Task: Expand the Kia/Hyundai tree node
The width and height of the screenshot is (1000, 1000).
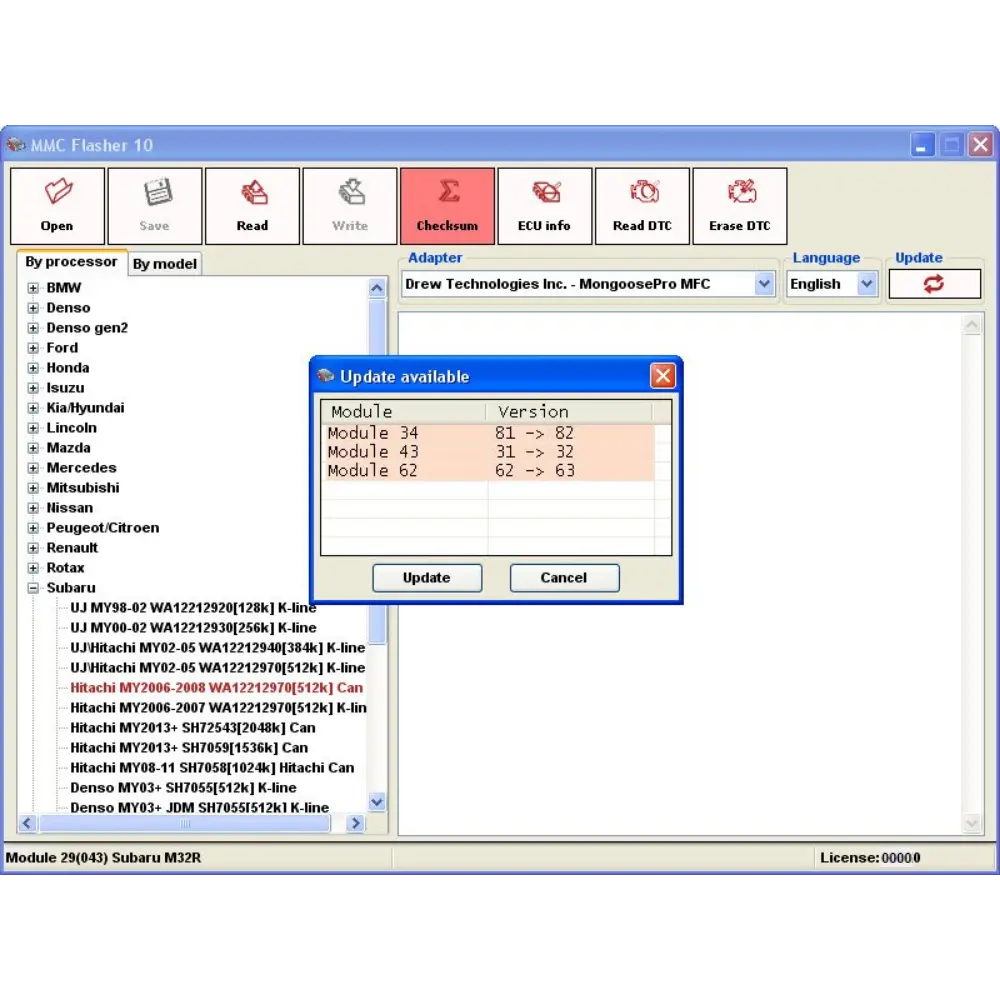Action: tap(33, 408)
